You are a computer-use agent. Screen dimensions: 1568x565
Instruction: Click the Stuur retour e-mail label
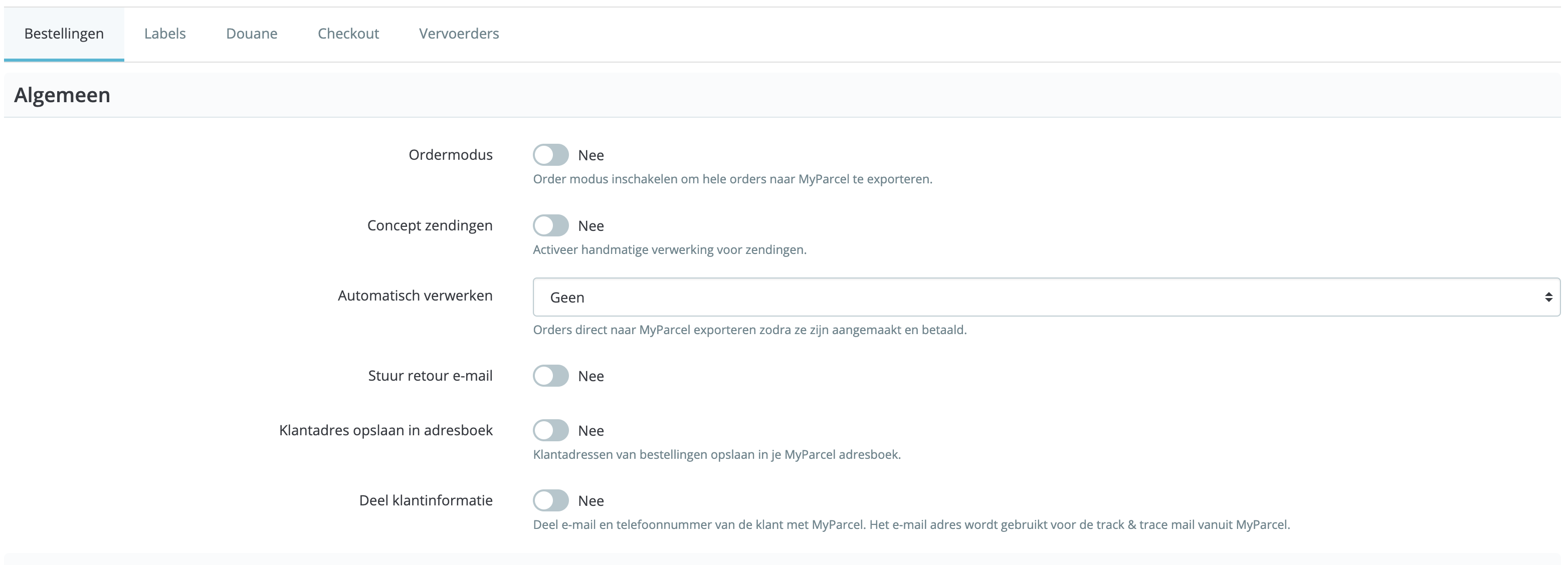coord(430,376)
